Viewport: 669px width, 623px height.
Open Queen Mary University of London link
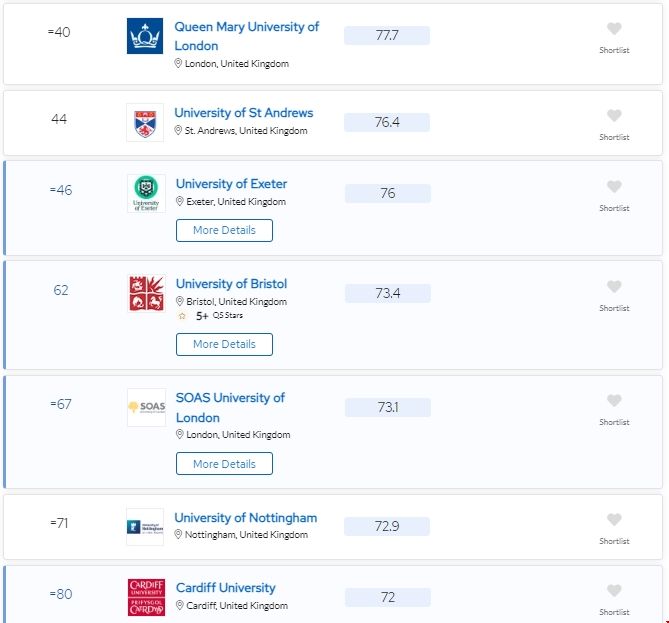[x=246, y=36]
